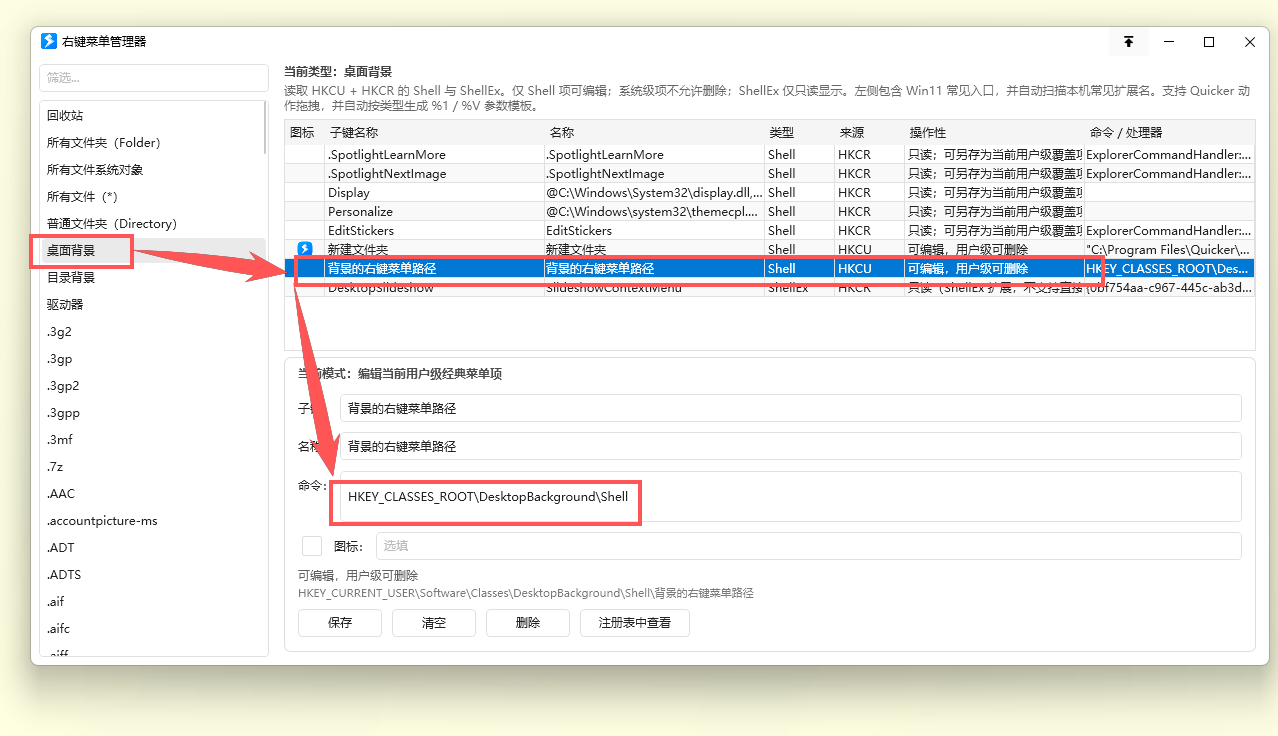Click the Quicker icon beside 新建文件夹 row
This screenshot has height=736, width=1278.
coord(305,249)
